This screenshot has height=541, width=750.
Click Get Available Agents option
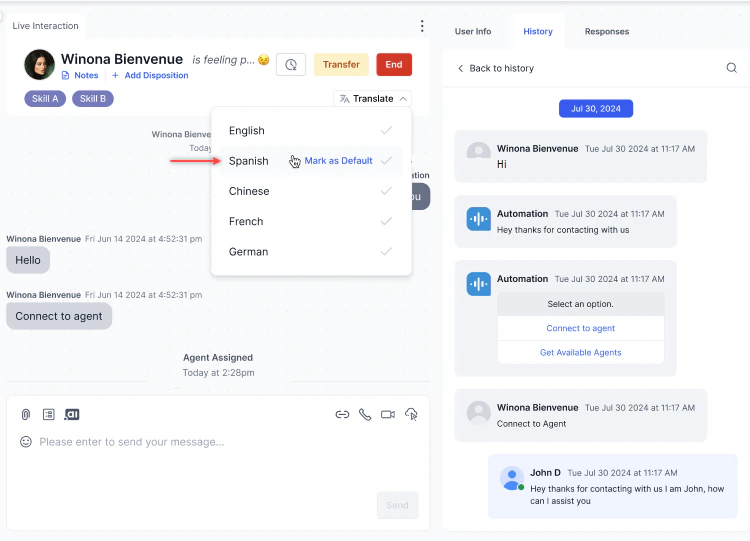coord(581,353)
